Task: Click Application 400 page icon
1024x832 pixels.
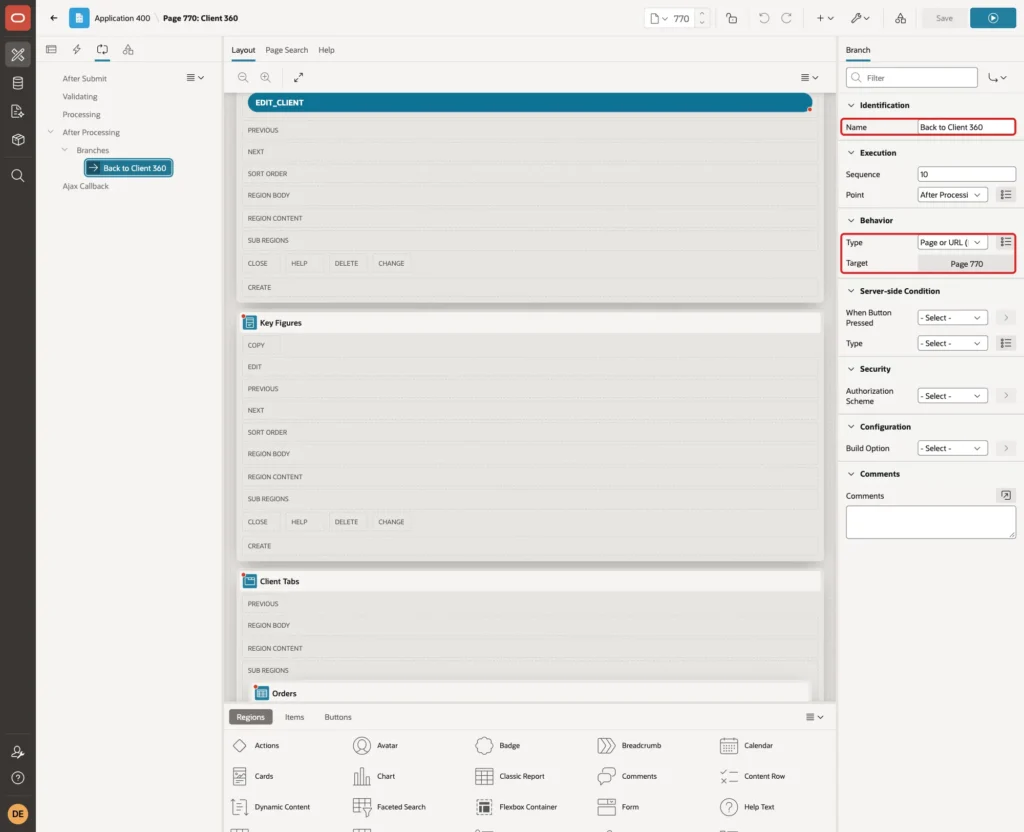Action: click(79, 18)
